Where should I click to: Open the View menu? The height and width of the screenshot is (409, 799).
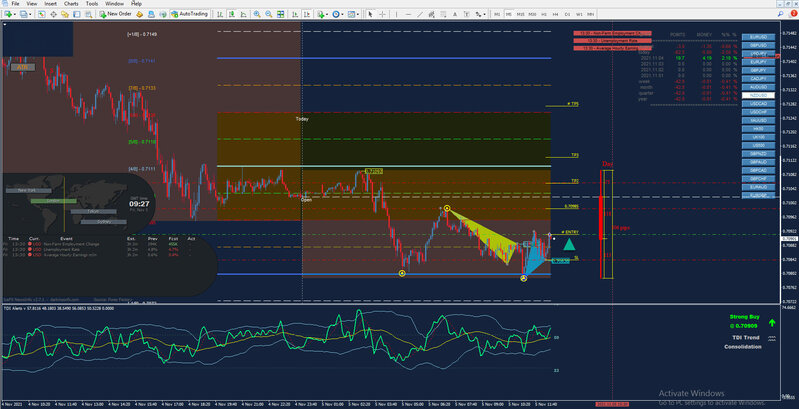(x=32, y=4)
